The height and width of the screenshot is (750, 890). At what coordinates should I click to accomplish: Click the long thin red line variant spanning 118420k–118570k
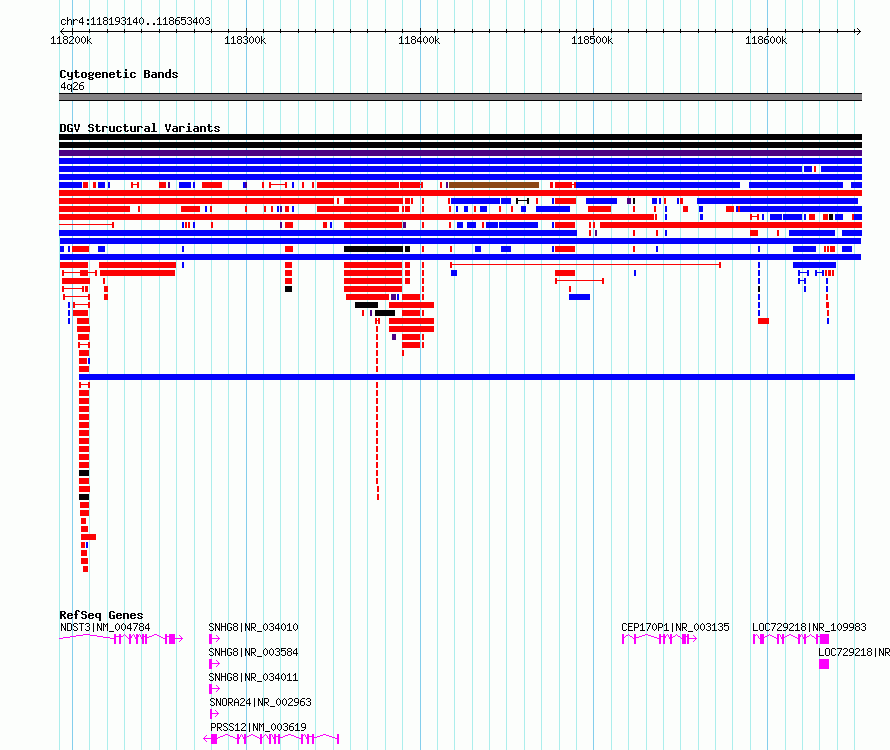[x=586, y=265]
